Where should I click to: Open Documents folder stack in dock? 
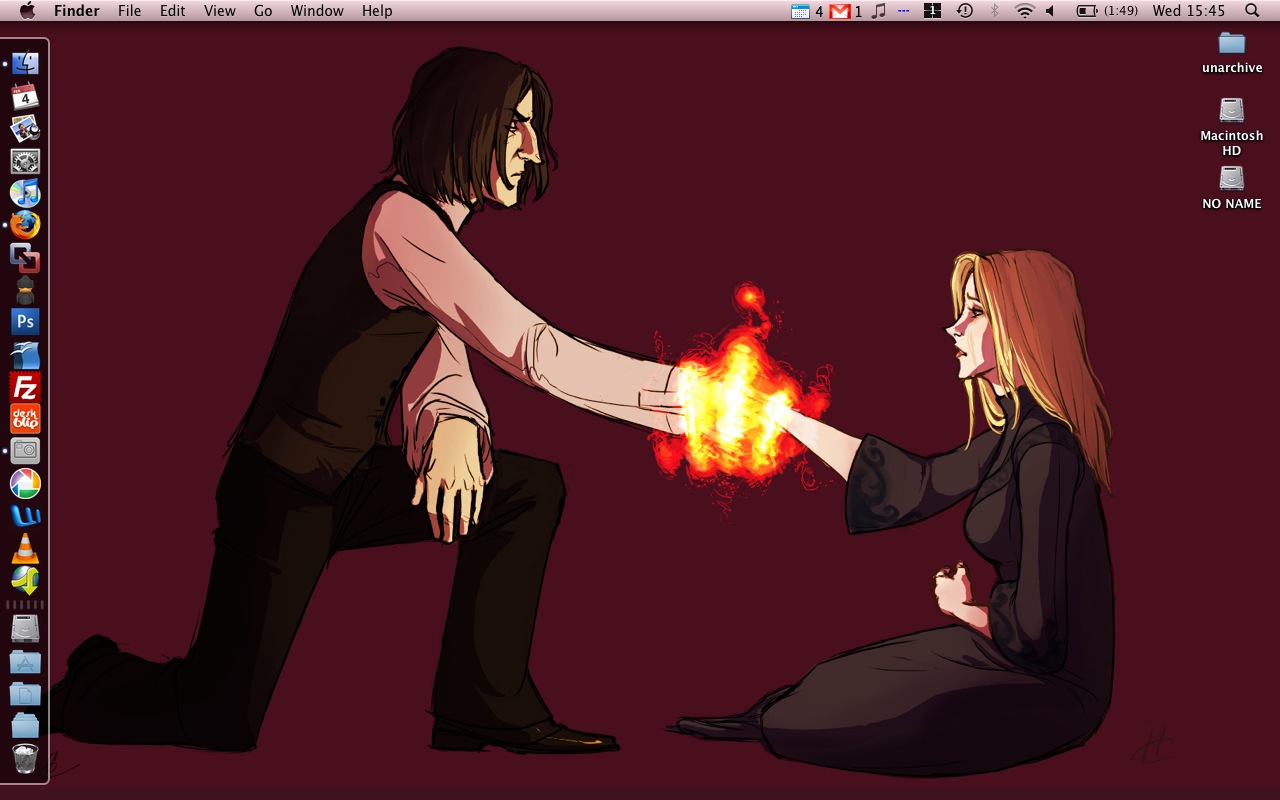[x=25, y=693]
